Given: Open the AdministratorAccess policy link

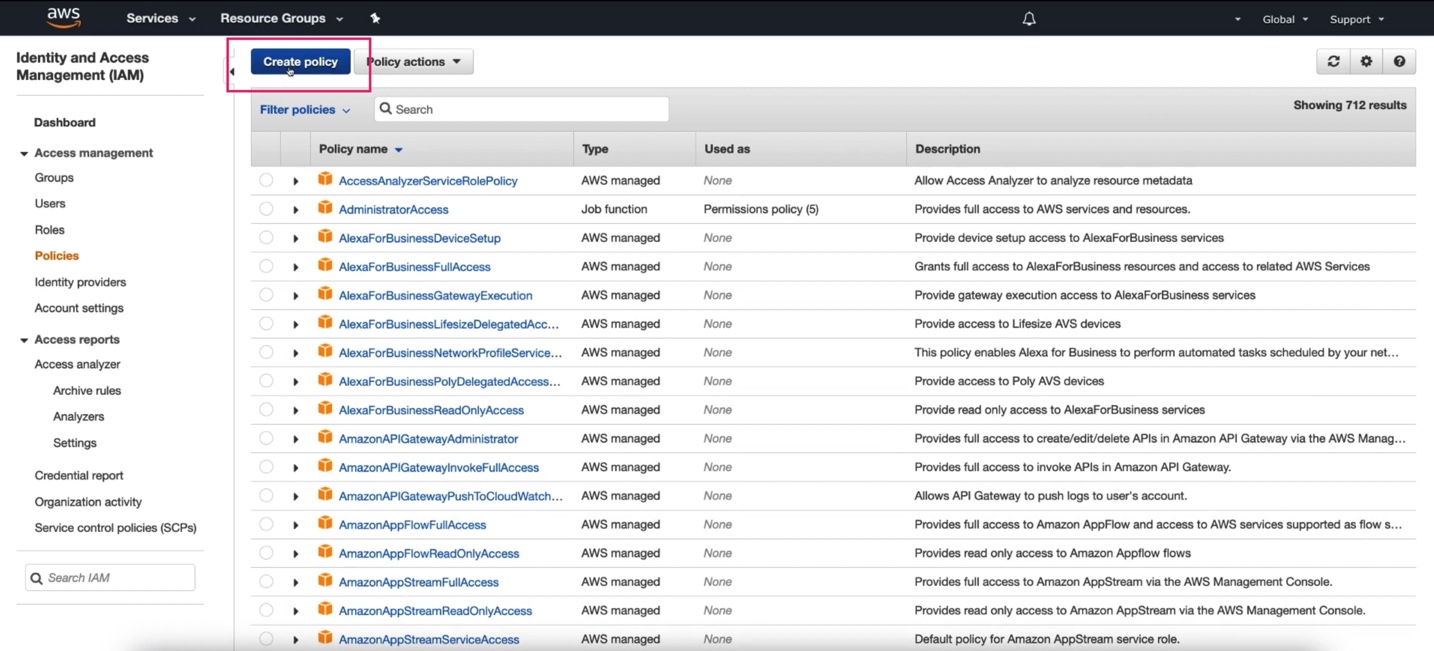Looking at the screenshot, I should [393, 209].
